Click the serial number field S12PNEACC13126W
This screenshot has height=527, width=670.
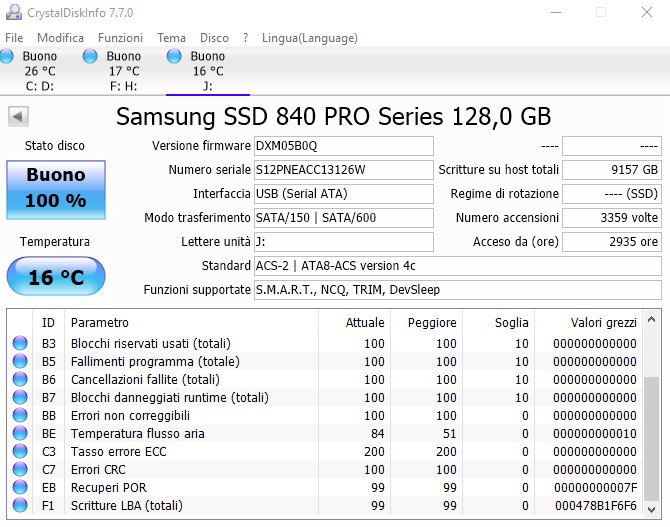pyautogui.click(x=344, y=170)
